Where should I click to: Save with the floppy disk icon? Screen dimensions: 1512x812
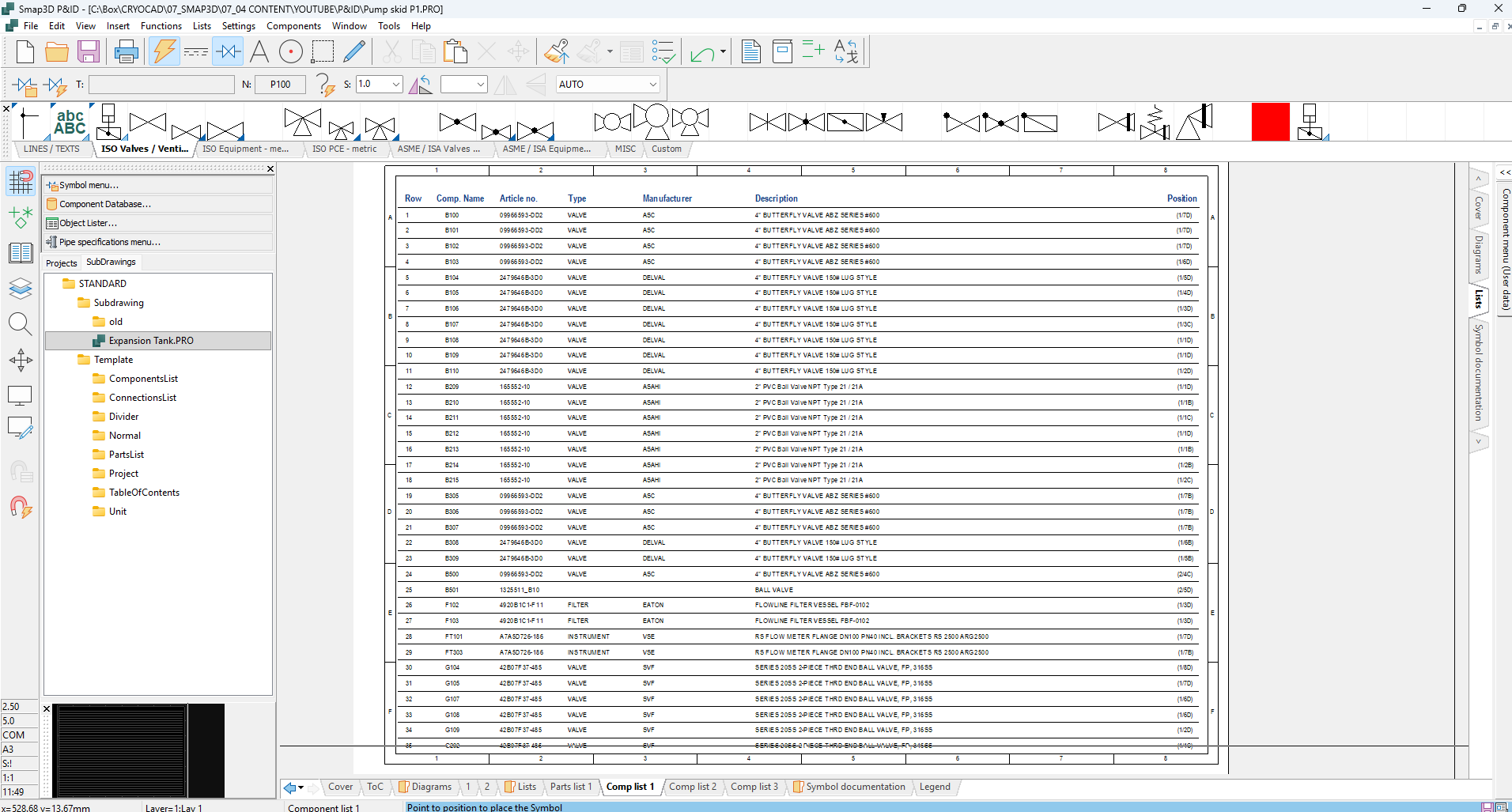pos(88,52)
